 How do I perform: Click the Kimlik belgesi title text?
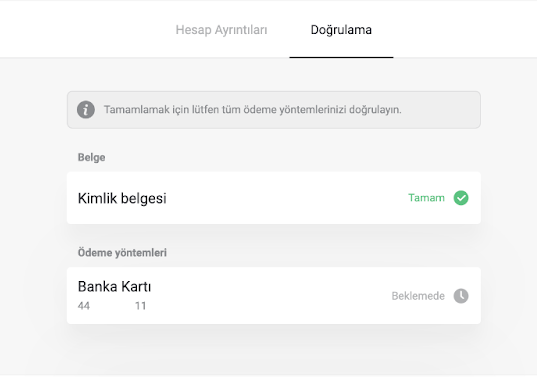click(x=122, y=198)
